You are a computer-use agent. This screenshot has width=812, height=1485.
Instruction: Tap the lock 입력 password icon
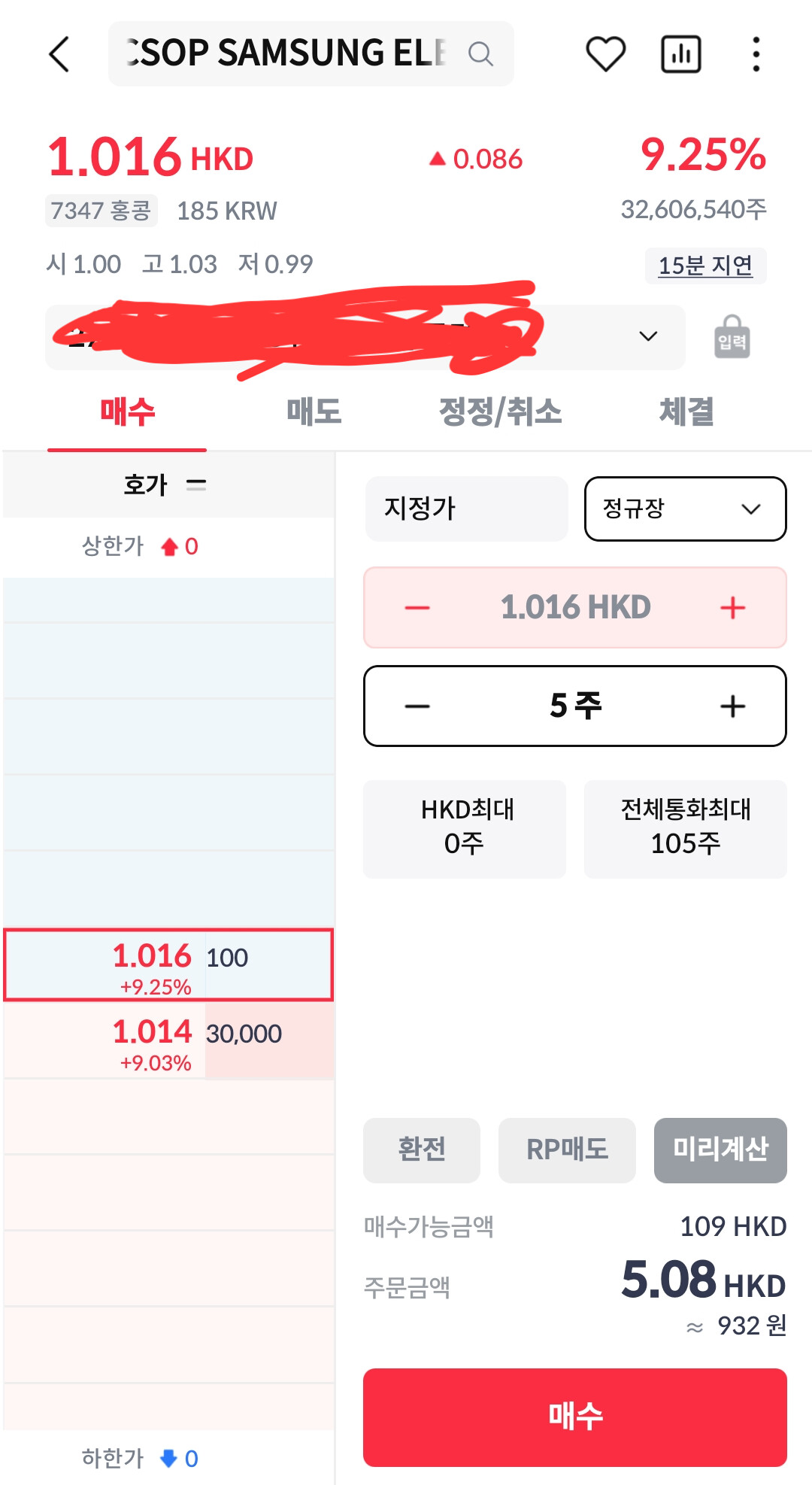coord(732,337)
